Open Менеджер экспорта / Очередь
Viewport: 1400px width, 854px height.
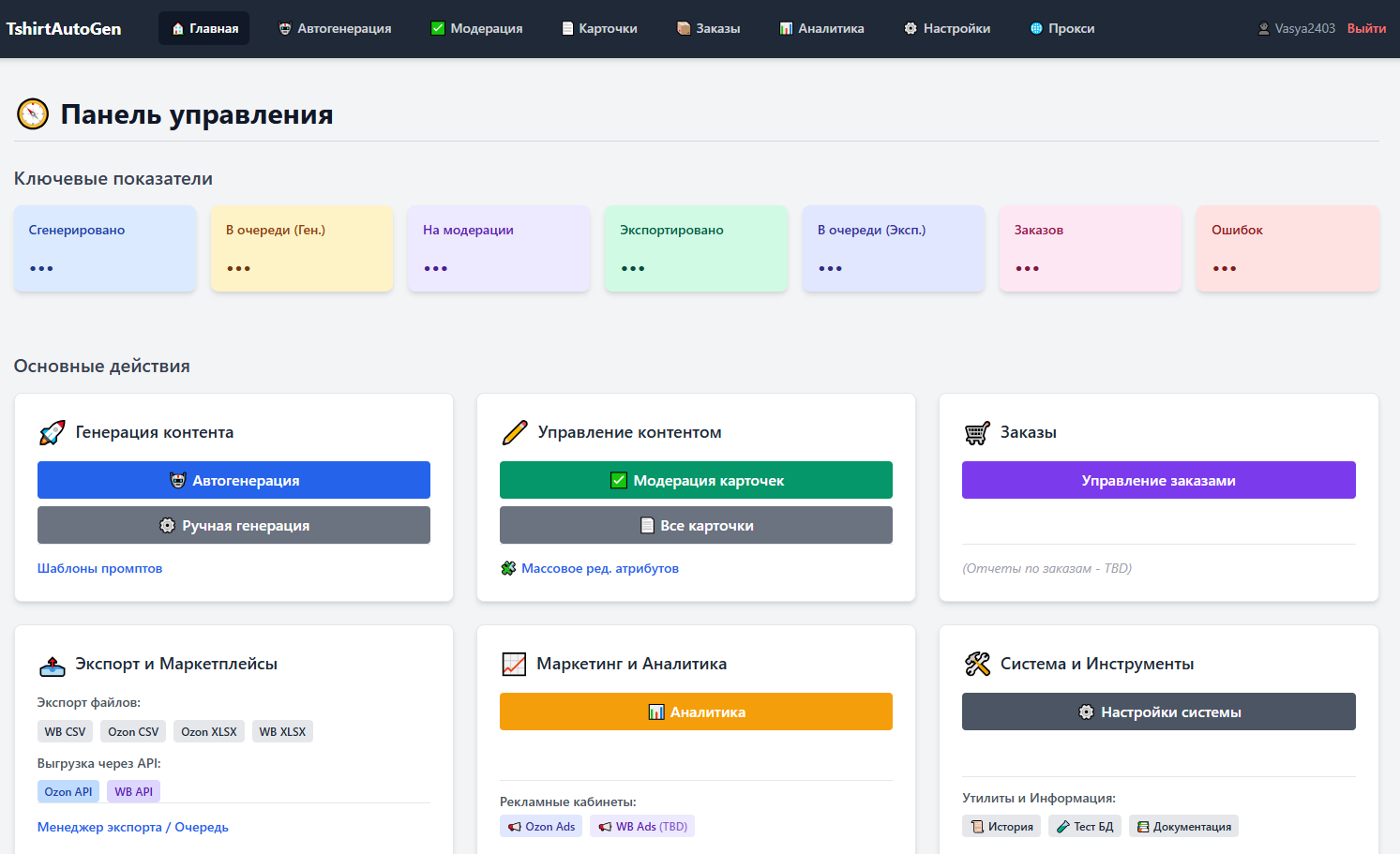[x=132, y=826]
